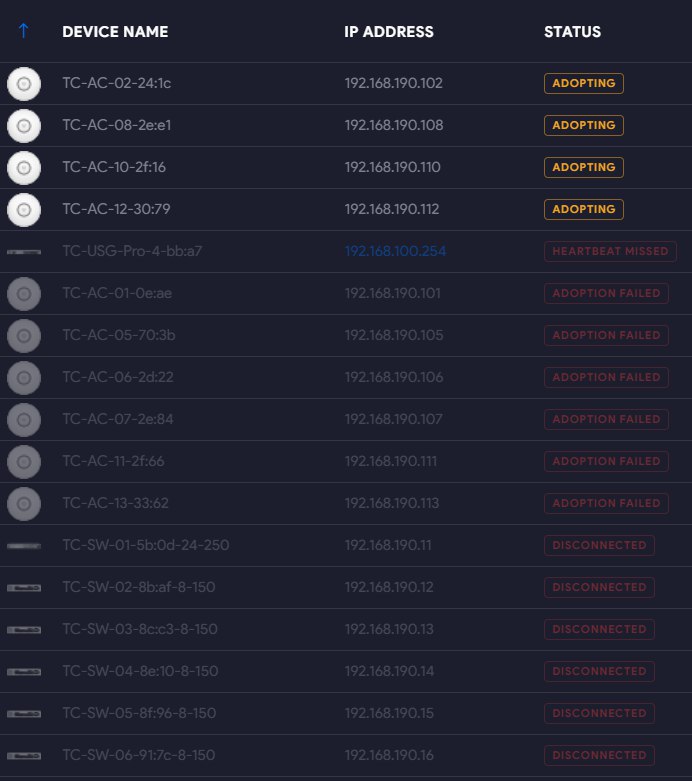This screenshot has height=781, width=692.
Task: Sort by IP Address column header
Action: click(389, 31)
